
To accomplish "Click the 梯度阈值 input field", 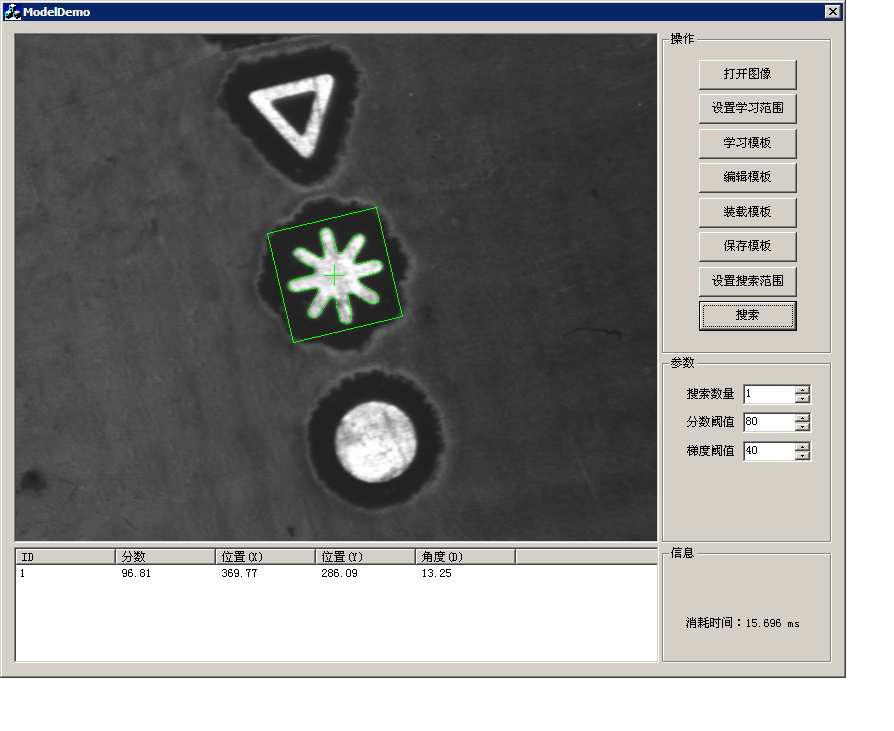I will coord(769,450).
